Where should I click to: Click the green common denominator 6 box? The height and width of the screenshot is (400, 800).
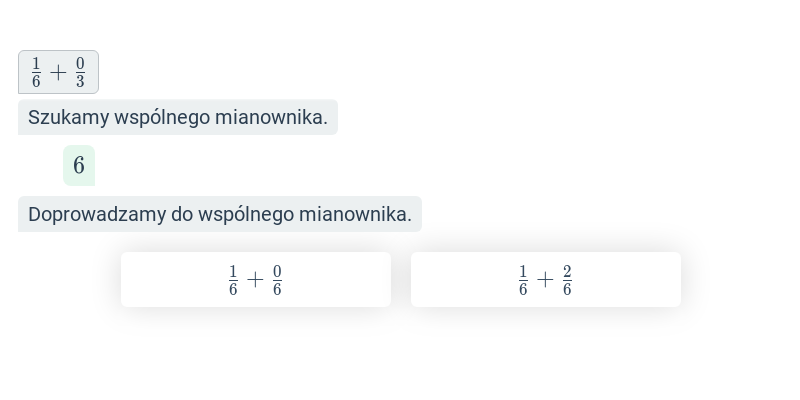tap(79, 165)
